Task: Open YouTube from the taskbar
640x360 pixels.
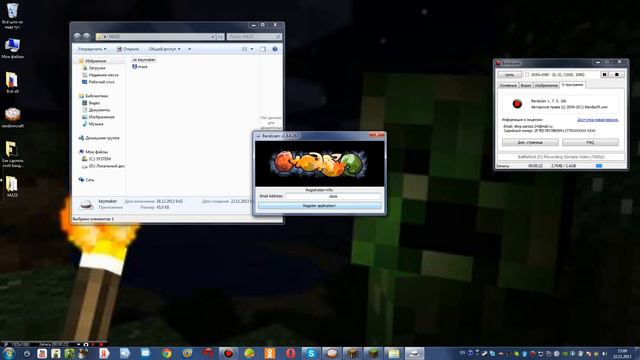Action: point(42,353)
